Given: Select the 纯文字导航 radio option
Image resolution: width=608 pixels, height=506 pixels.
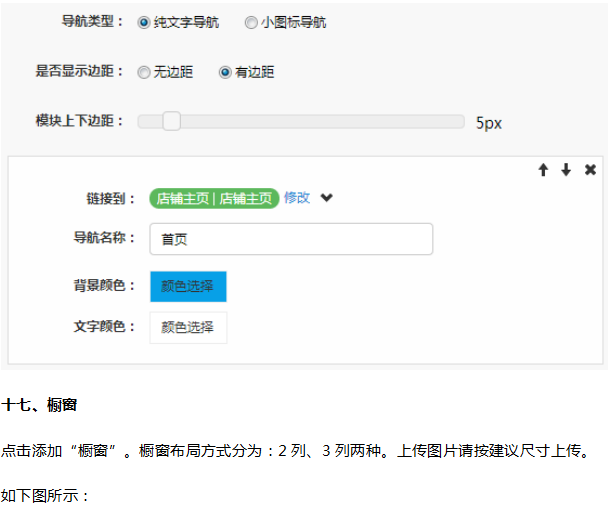Looking at the screenshot, I should (x=144, y=22).
